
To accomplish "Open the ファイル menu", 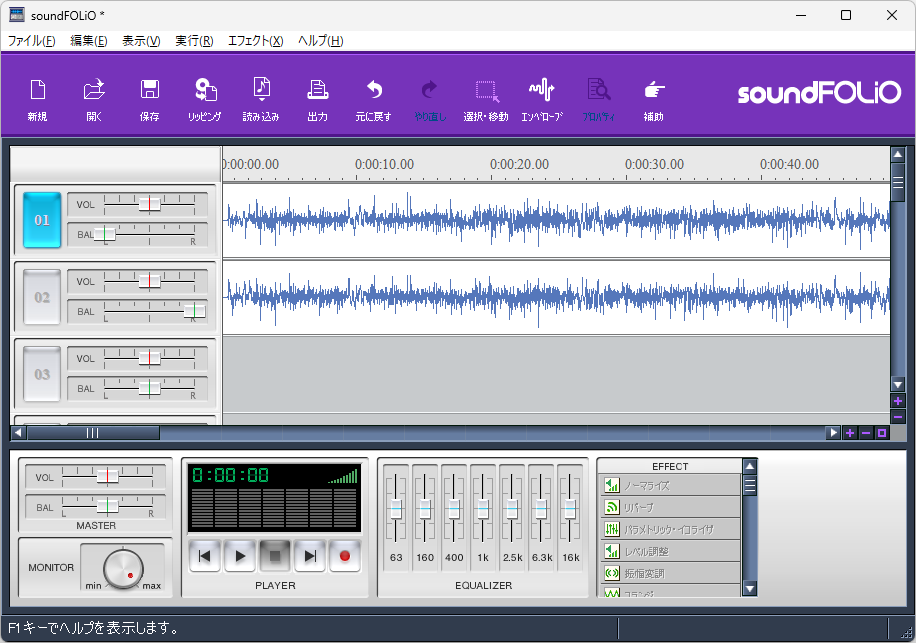I will (27, 41).
